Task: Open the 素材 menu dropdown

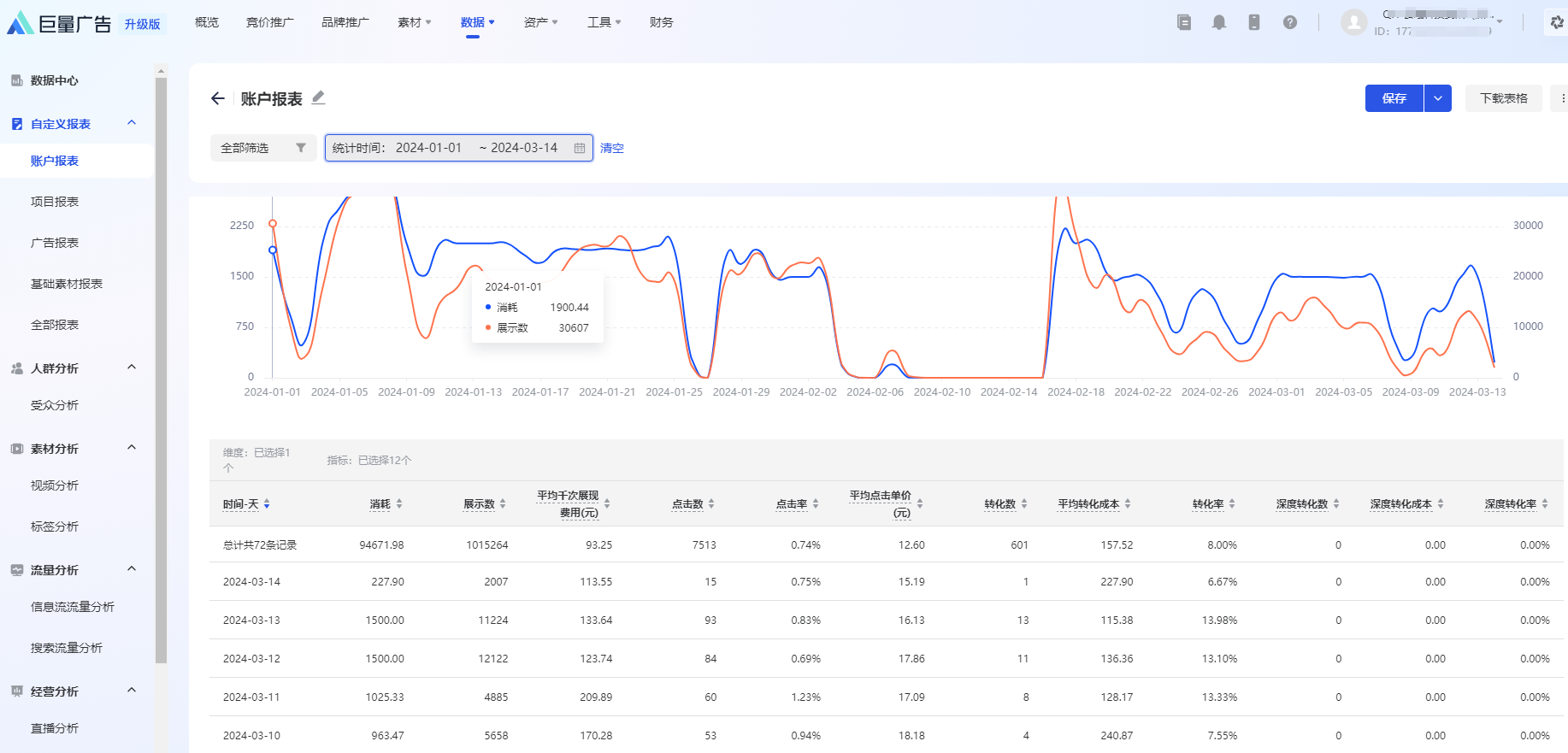Action: click(415, 22)
